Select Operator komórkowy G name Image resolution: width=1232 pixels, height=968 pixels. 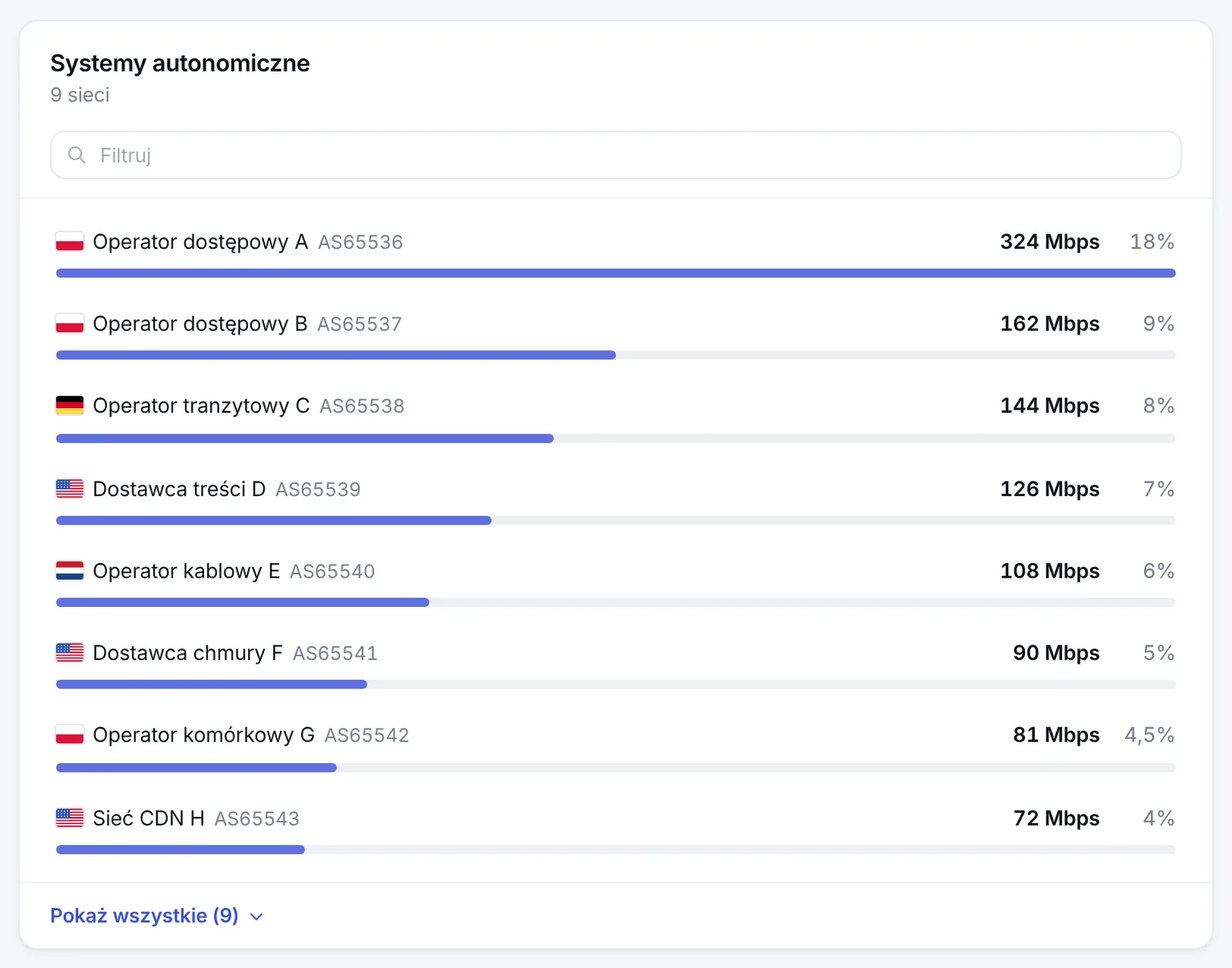tap(204, 735)
